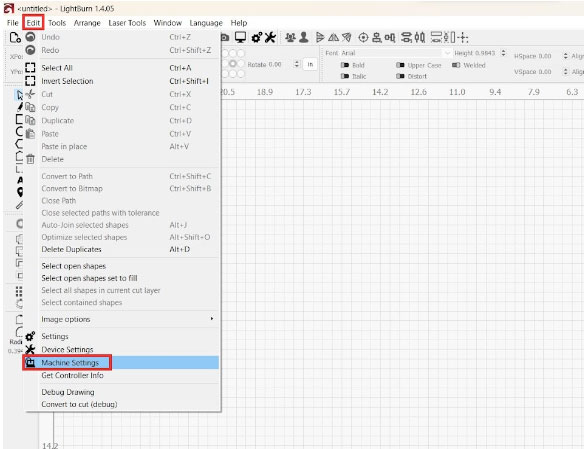Select the bottom-right anchor radio button
The width and height of the screenshot is (584, 449).
point(241,74)
